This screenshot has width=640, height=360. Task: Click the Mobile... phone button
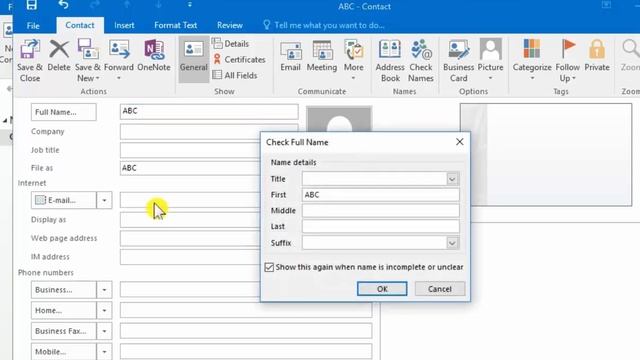pyautogui.click(x=64, y=351)
